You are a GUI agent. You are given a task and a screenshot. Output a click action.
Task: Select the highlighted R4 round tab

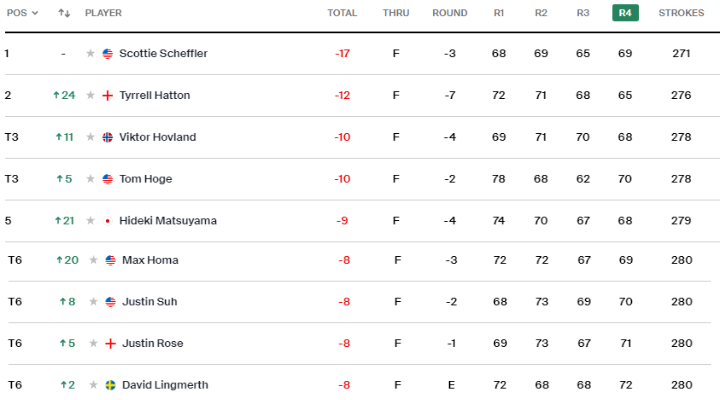(x=625, y=13)
